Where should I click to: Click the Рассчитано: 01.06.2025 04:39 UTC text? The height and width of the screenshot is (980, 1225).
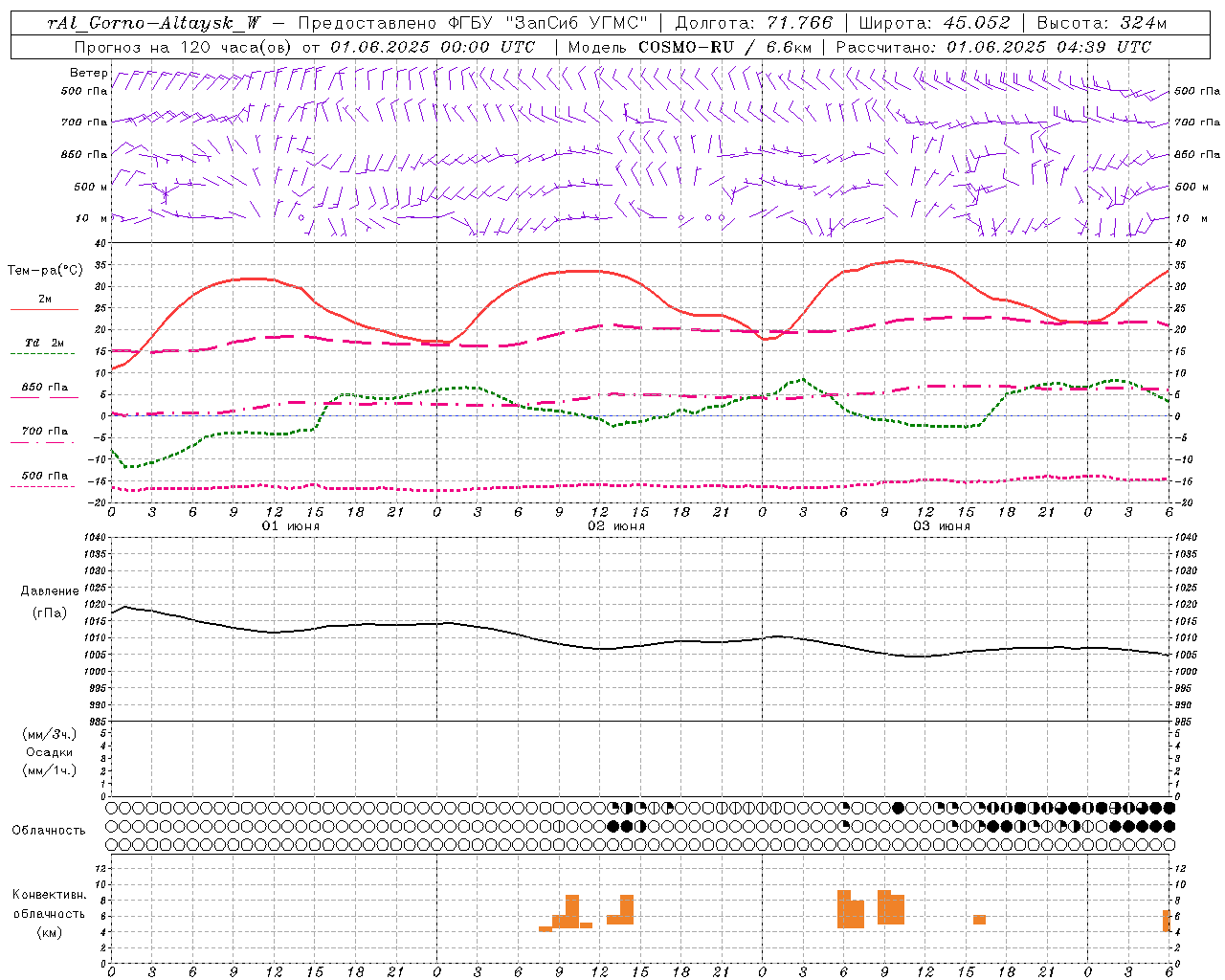click(993, 47)
